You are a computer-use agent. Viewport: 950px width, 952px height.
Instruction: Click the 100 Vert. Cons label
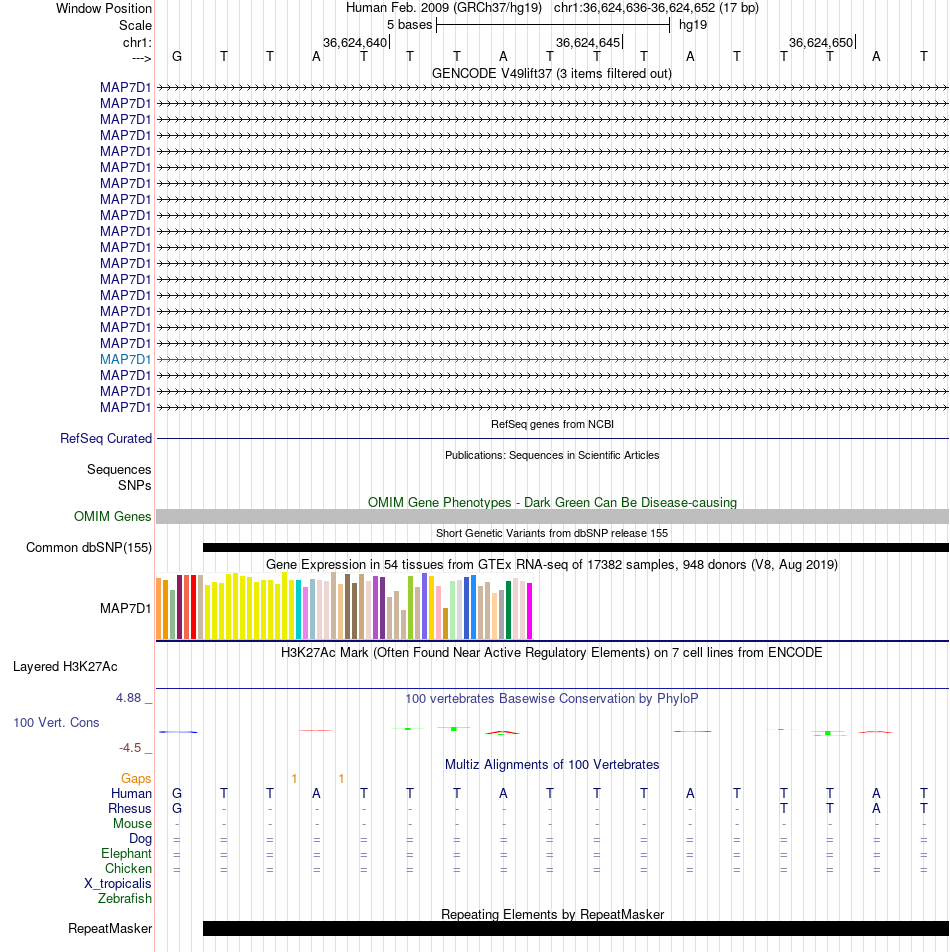tap(56, 722)
